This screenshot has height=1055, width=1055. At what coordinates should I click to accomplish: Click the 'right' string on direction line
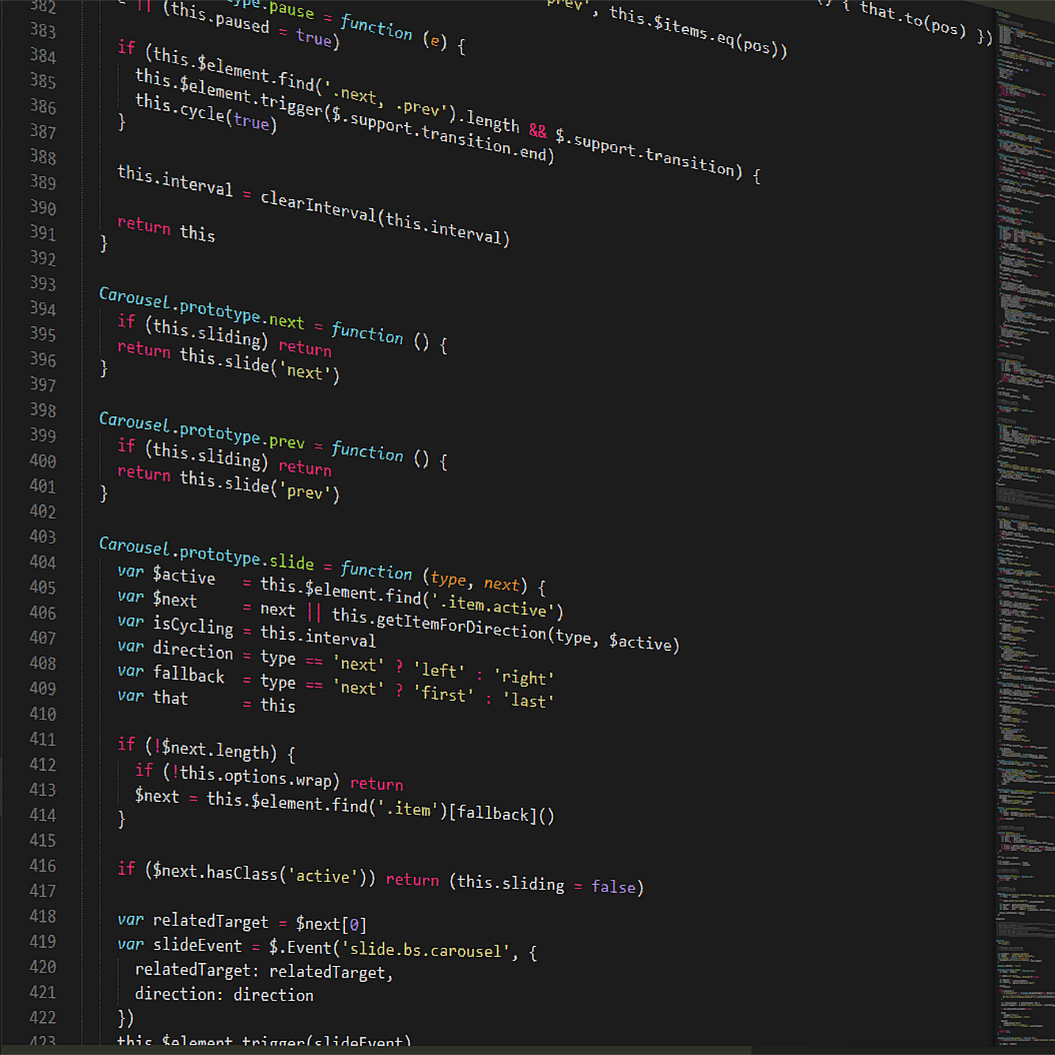(x=524, y=677)
